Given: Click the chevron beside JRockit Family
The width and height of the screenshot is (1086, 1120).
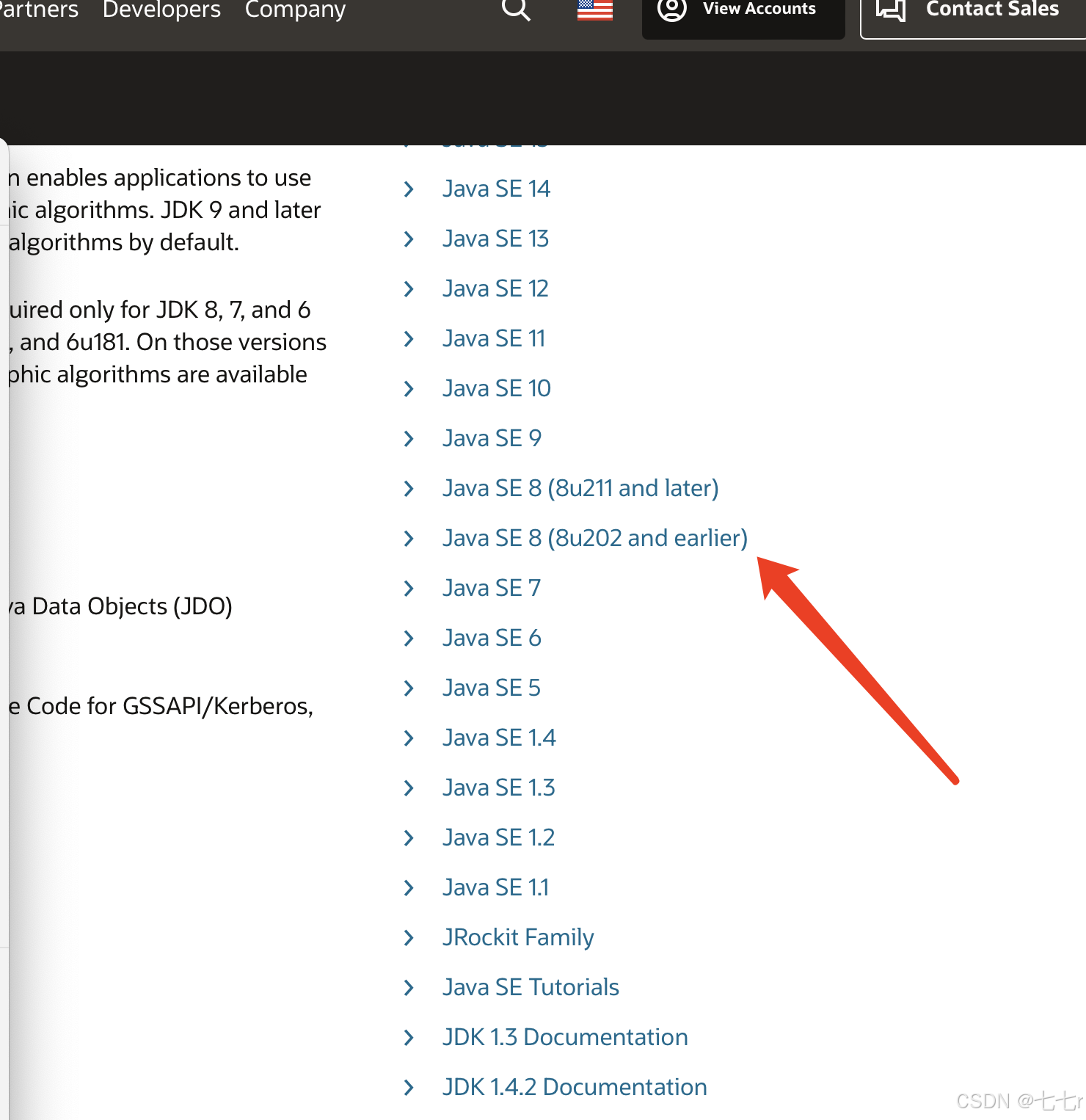Looking at the screenshot, I should pyautogui.click(x=409, y=938).
